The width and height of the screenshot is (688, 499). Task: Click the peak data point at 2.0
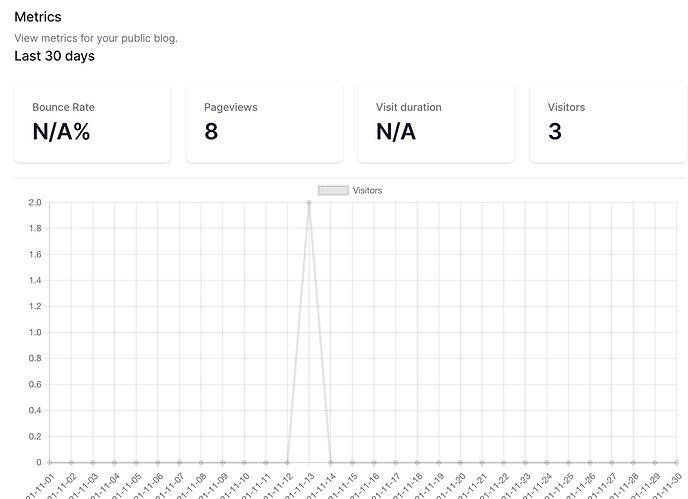[x=309, y=202]
